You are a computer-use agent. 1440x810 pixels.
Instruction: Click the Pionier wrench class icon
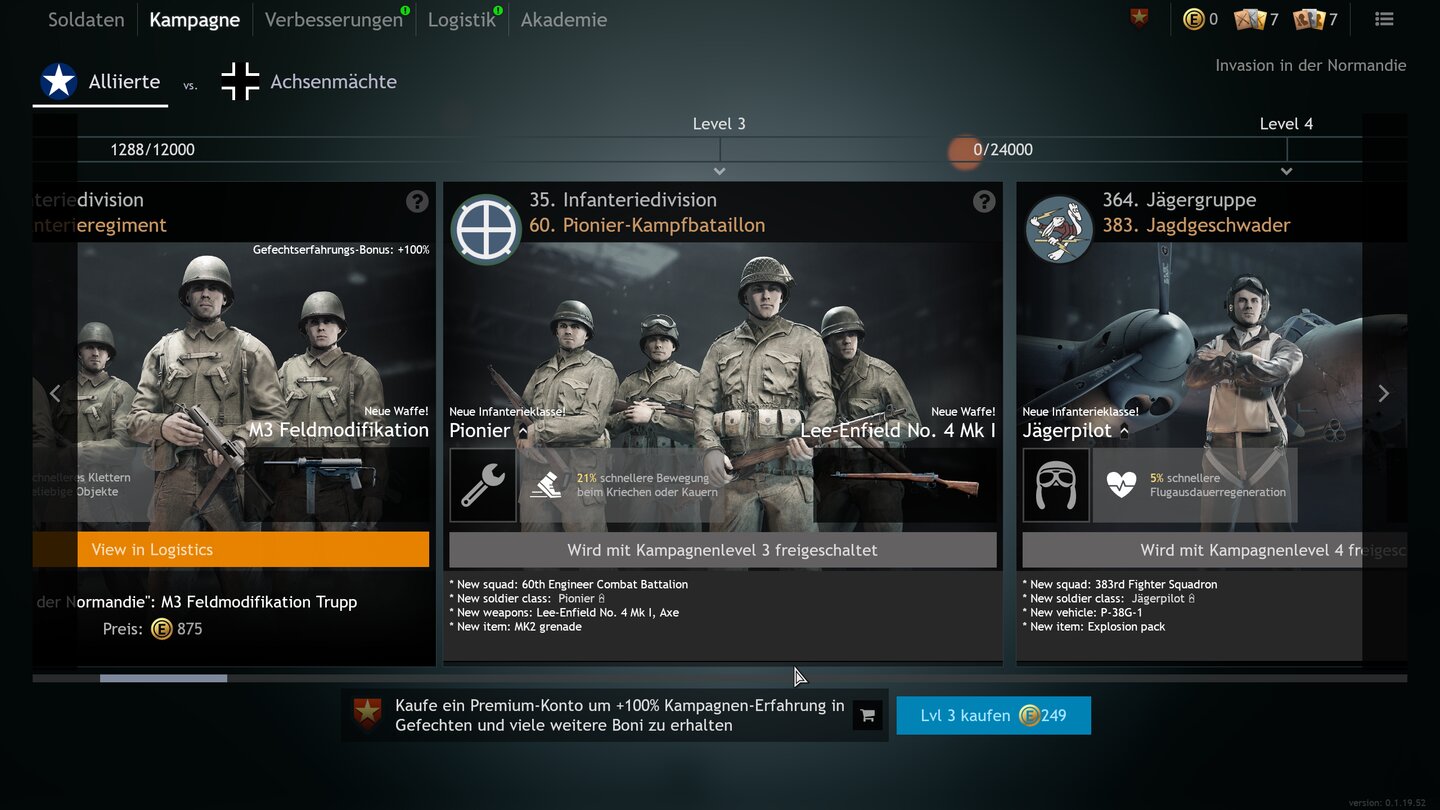click(483, 485)
